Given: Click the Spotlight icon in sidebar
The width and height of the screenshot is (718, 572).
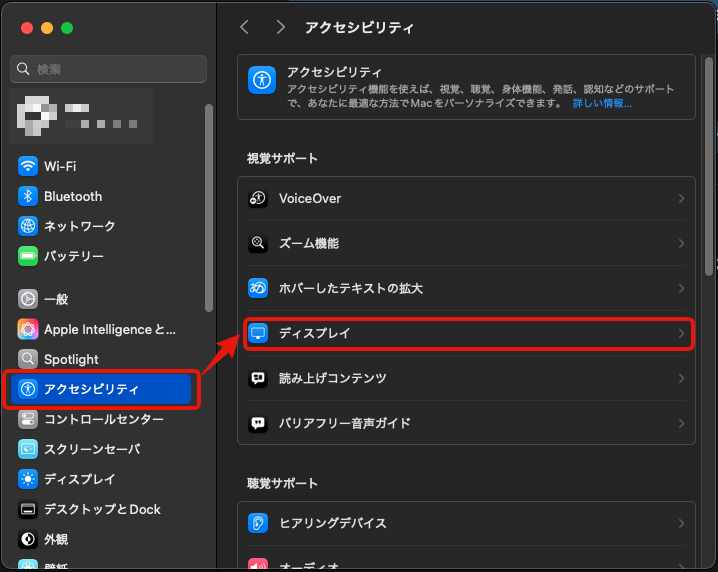Looking at the screenshot, I should (28, 359).
